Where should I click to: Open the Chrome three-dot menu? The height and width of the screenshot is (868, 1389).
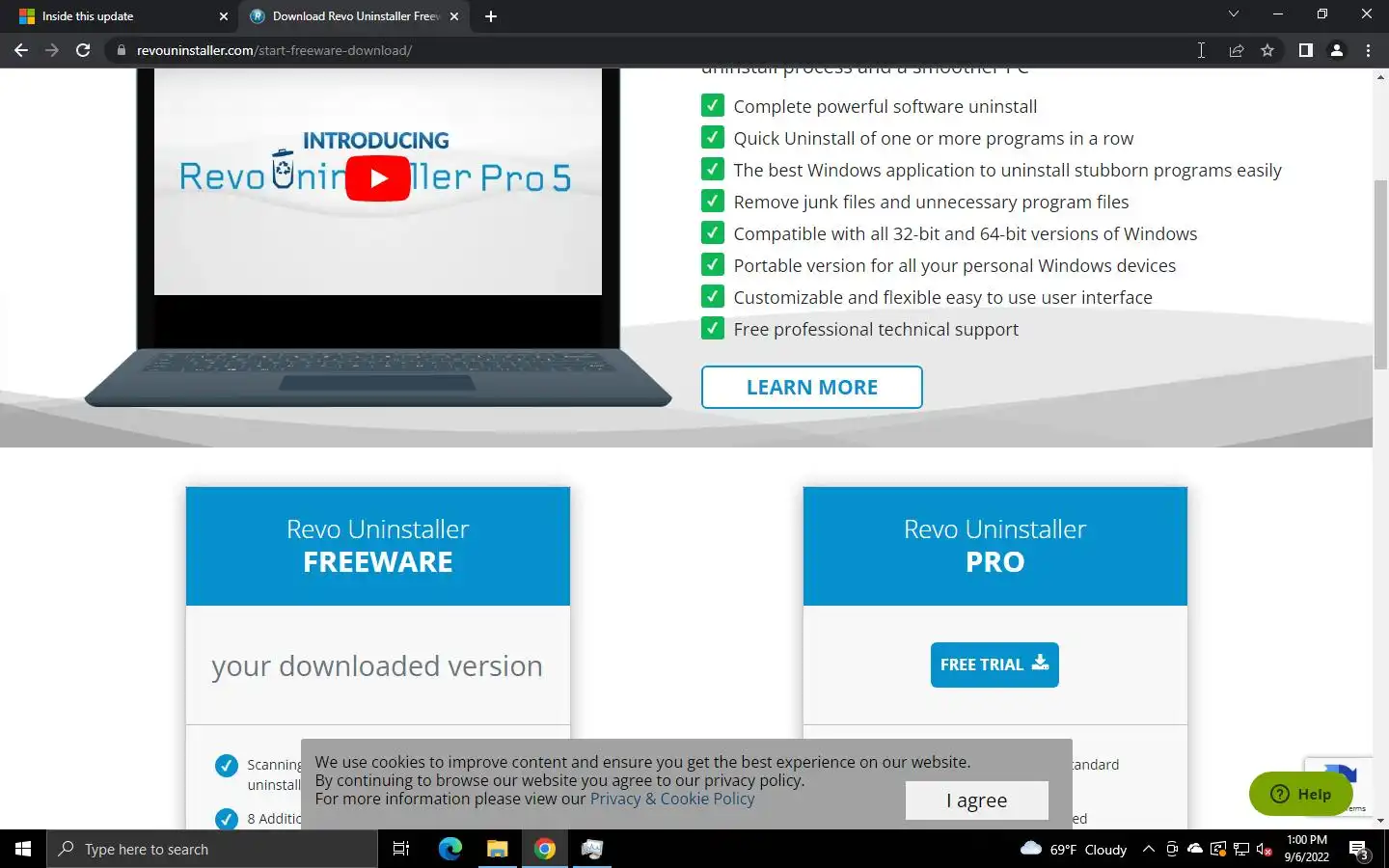click(1368, 50)
